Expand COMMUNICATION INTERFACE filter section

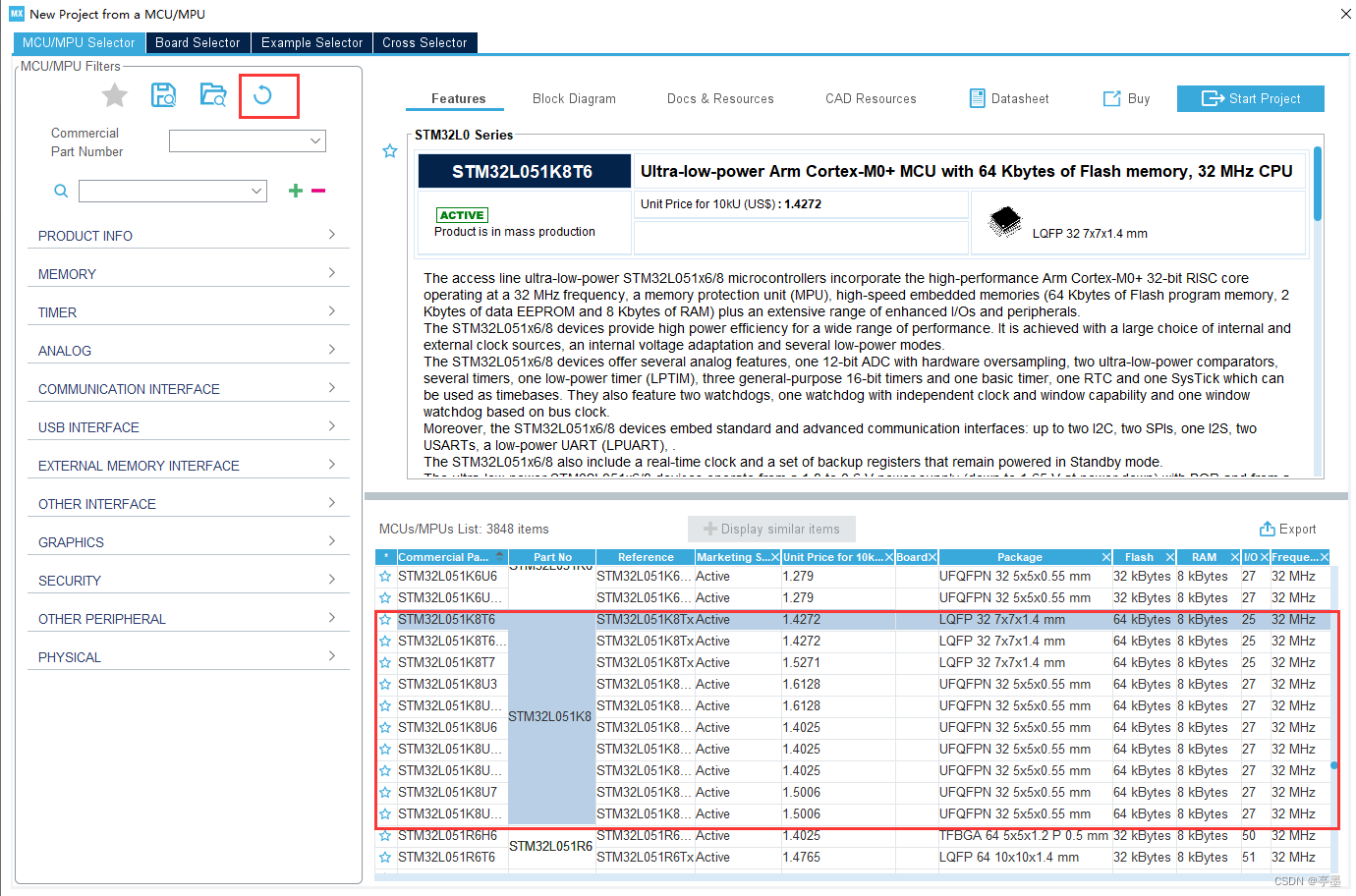[188, 388]
